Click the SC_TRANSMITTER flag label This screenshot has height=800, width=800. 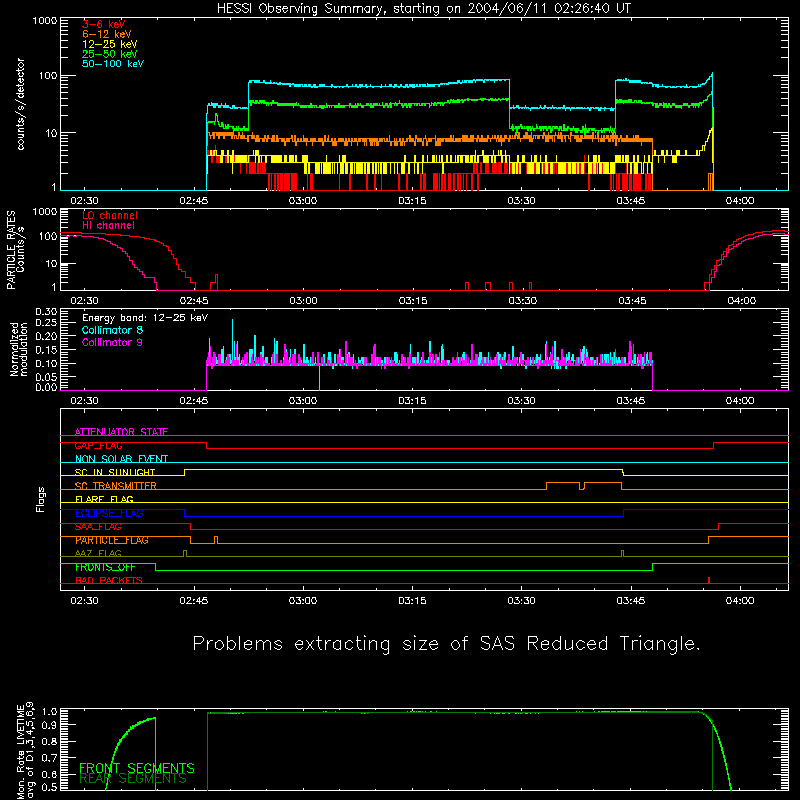click(x=115, y=486)
